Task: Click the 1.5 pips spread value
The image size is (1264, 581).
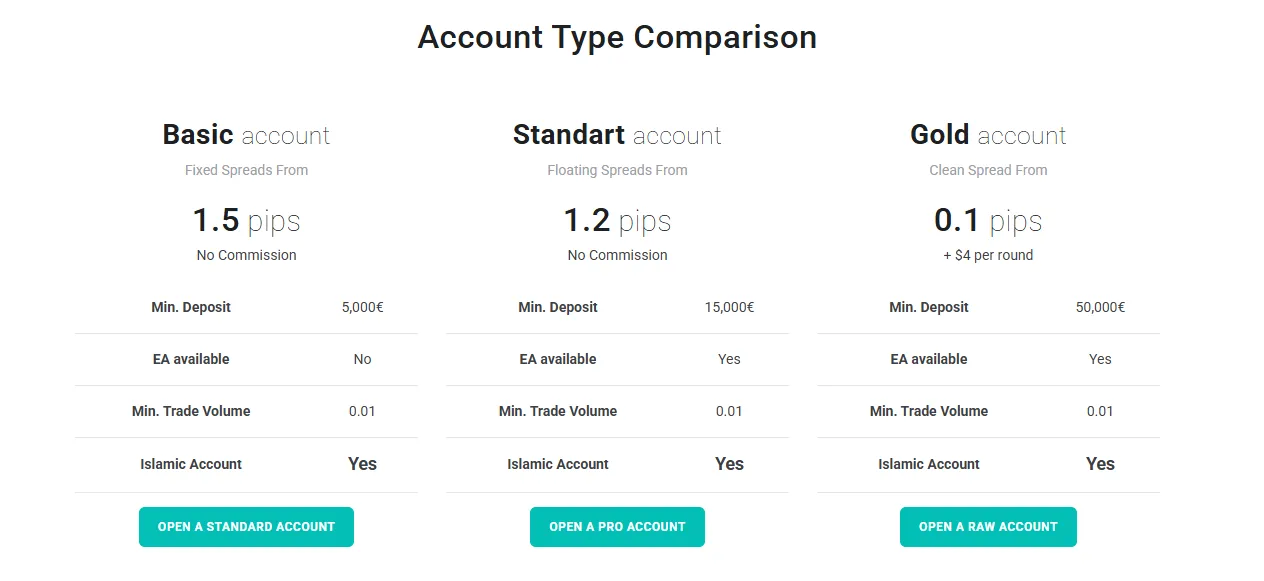Action: pyautogui.click(x=246, y=220)
